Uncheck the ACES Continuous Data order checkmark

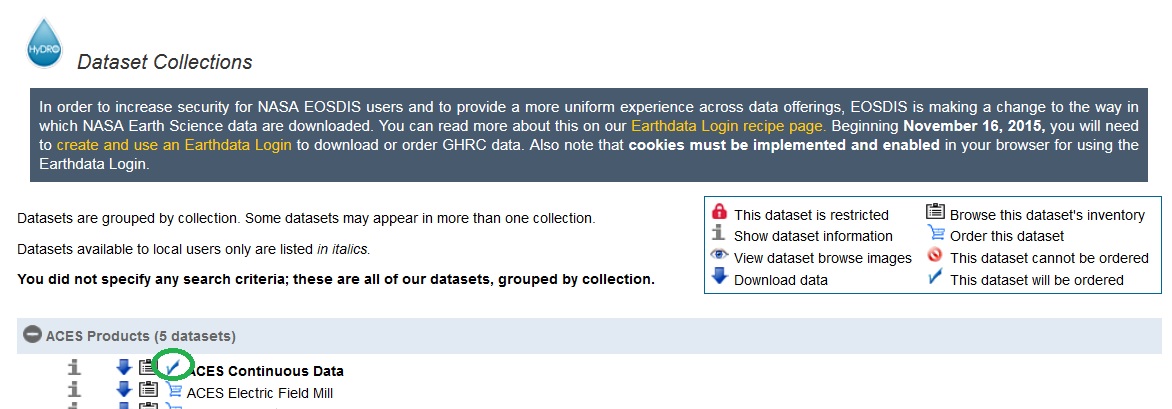173,366
